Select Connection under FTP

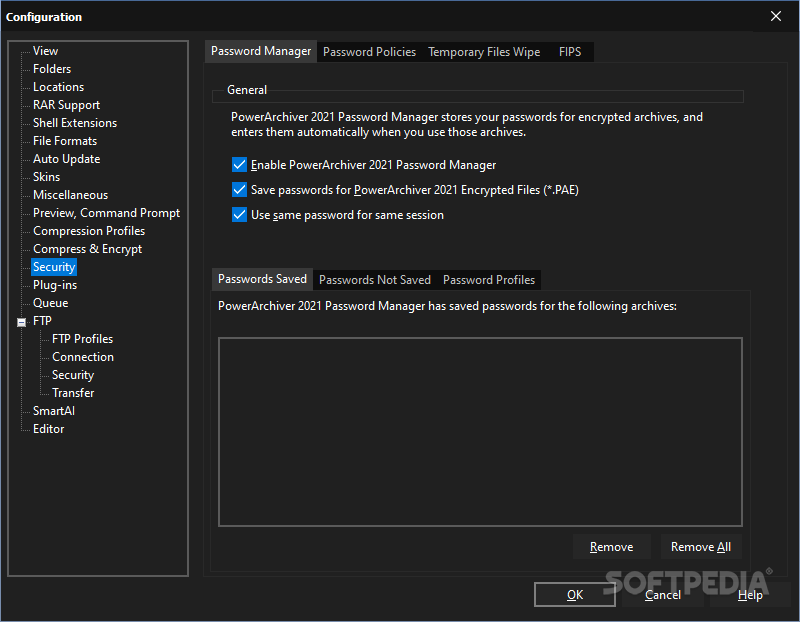point(83,357)
